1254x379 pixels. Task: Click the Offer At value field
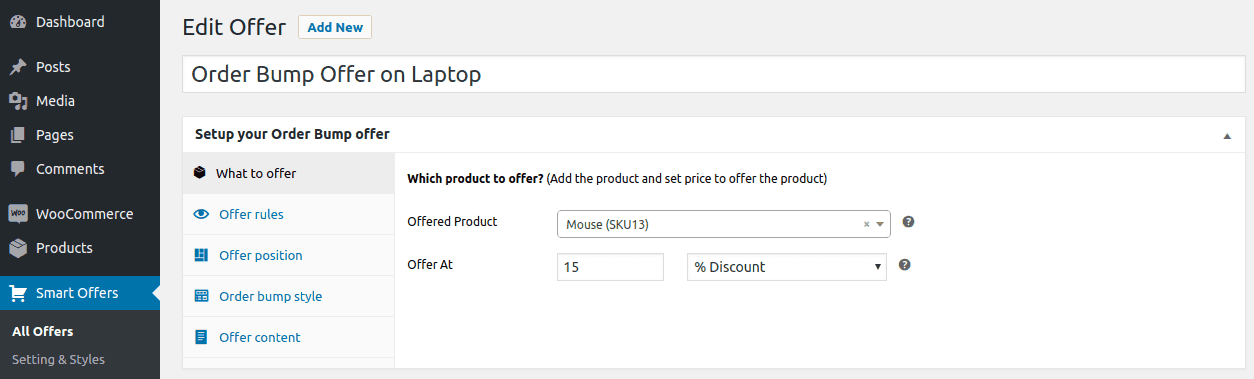pyautogui.click(x=610, y=267)
